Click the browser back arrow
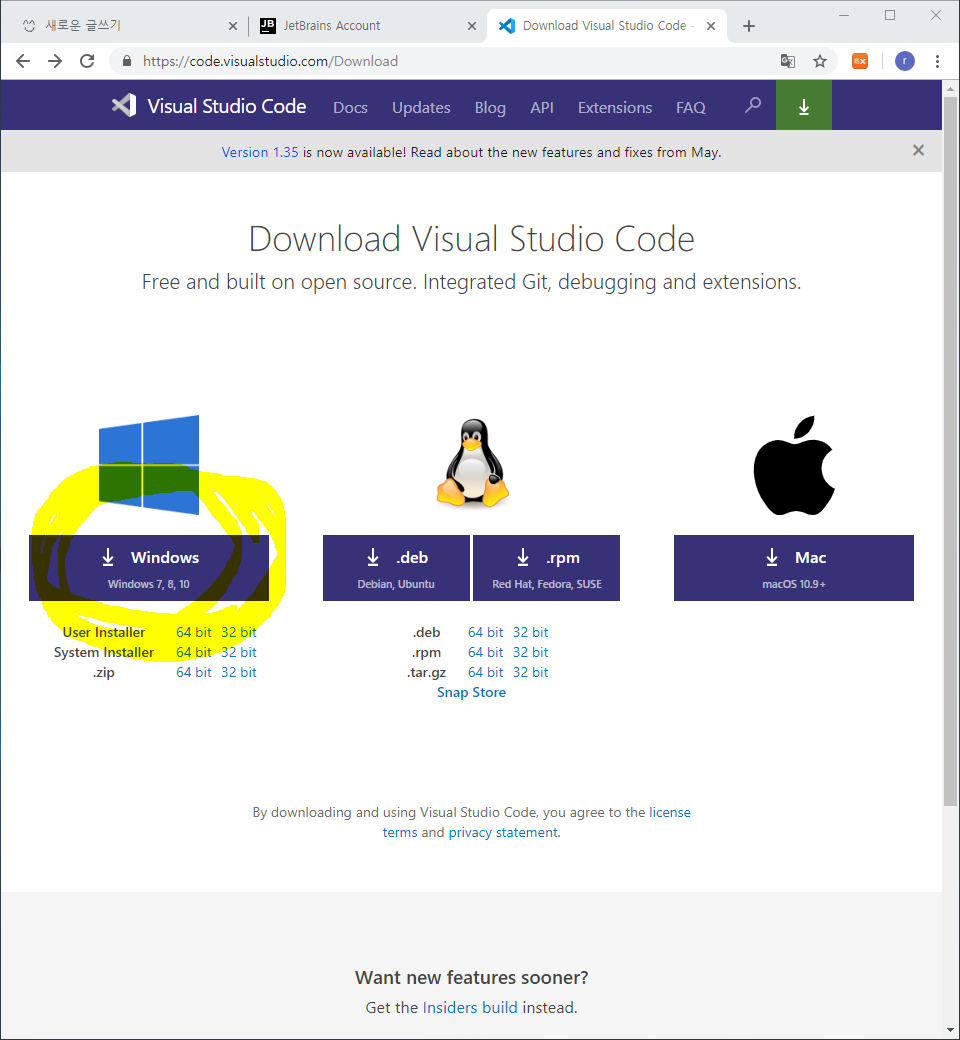The height and width of the screenshot is (1040, 960). pos(23,61)
